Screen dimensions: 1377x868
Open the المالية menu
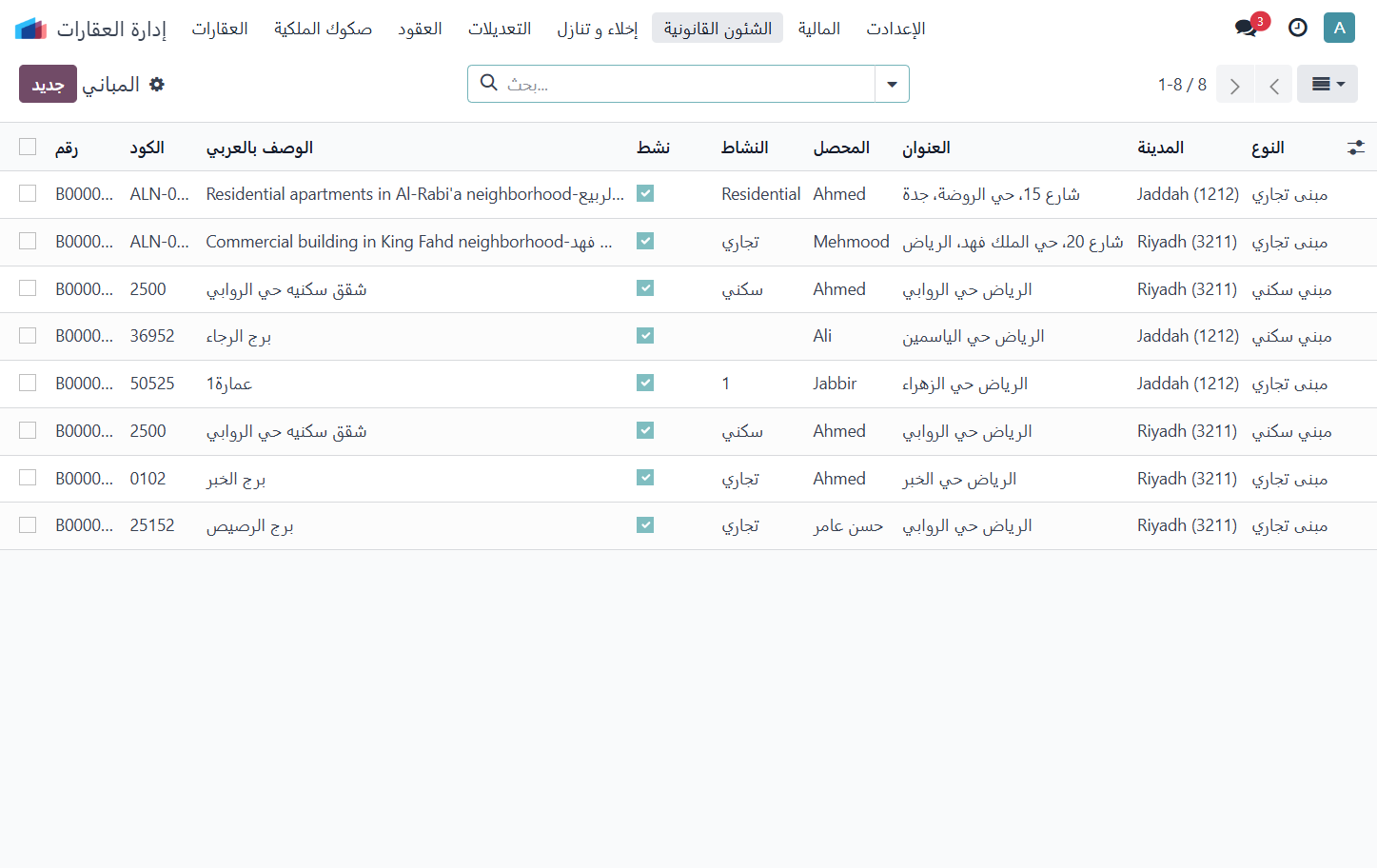819,29
